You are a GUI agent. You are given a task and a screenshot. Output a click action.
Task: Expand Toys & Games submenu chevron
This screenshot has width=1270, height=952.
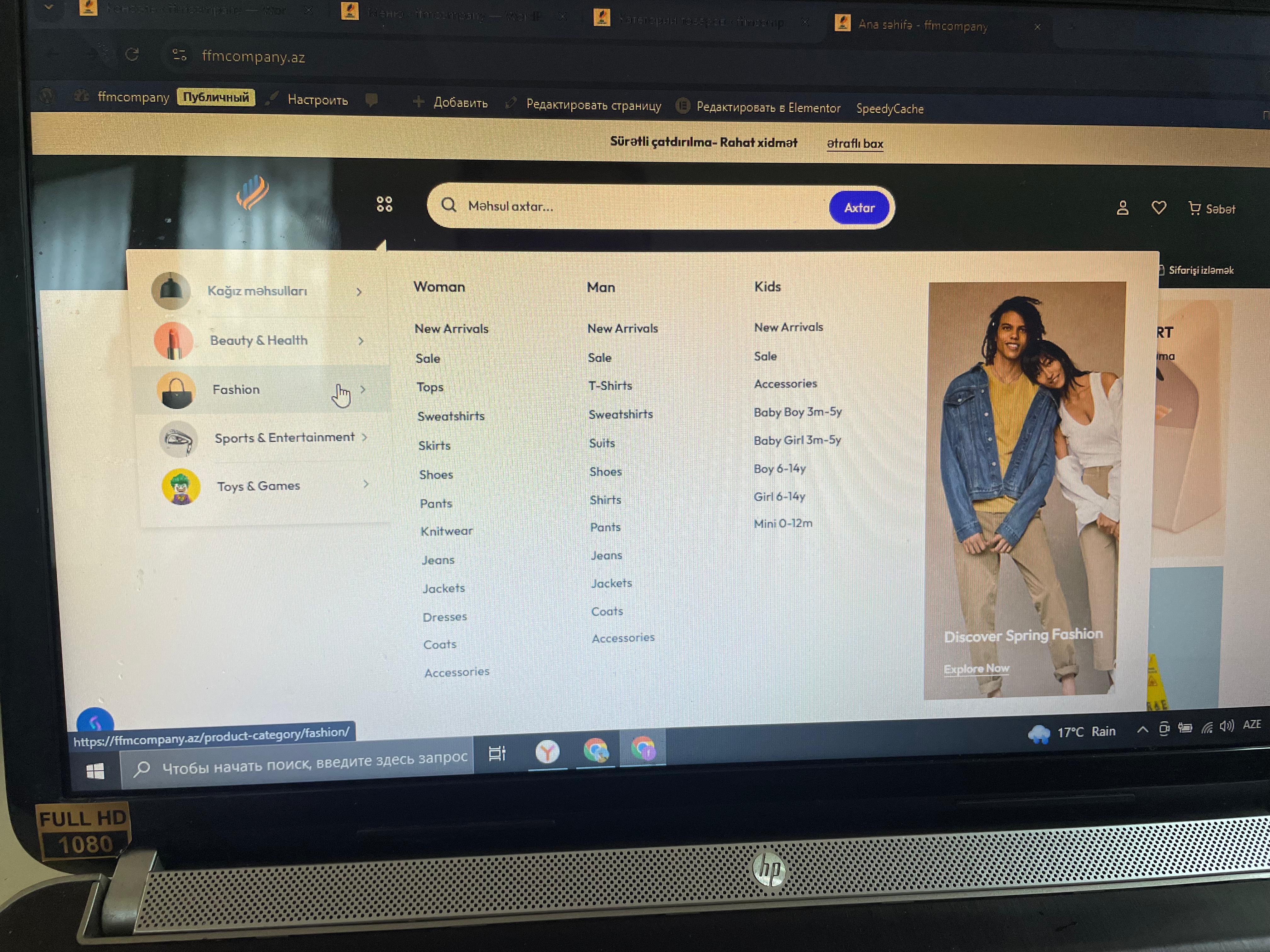[x=366, y=484]
